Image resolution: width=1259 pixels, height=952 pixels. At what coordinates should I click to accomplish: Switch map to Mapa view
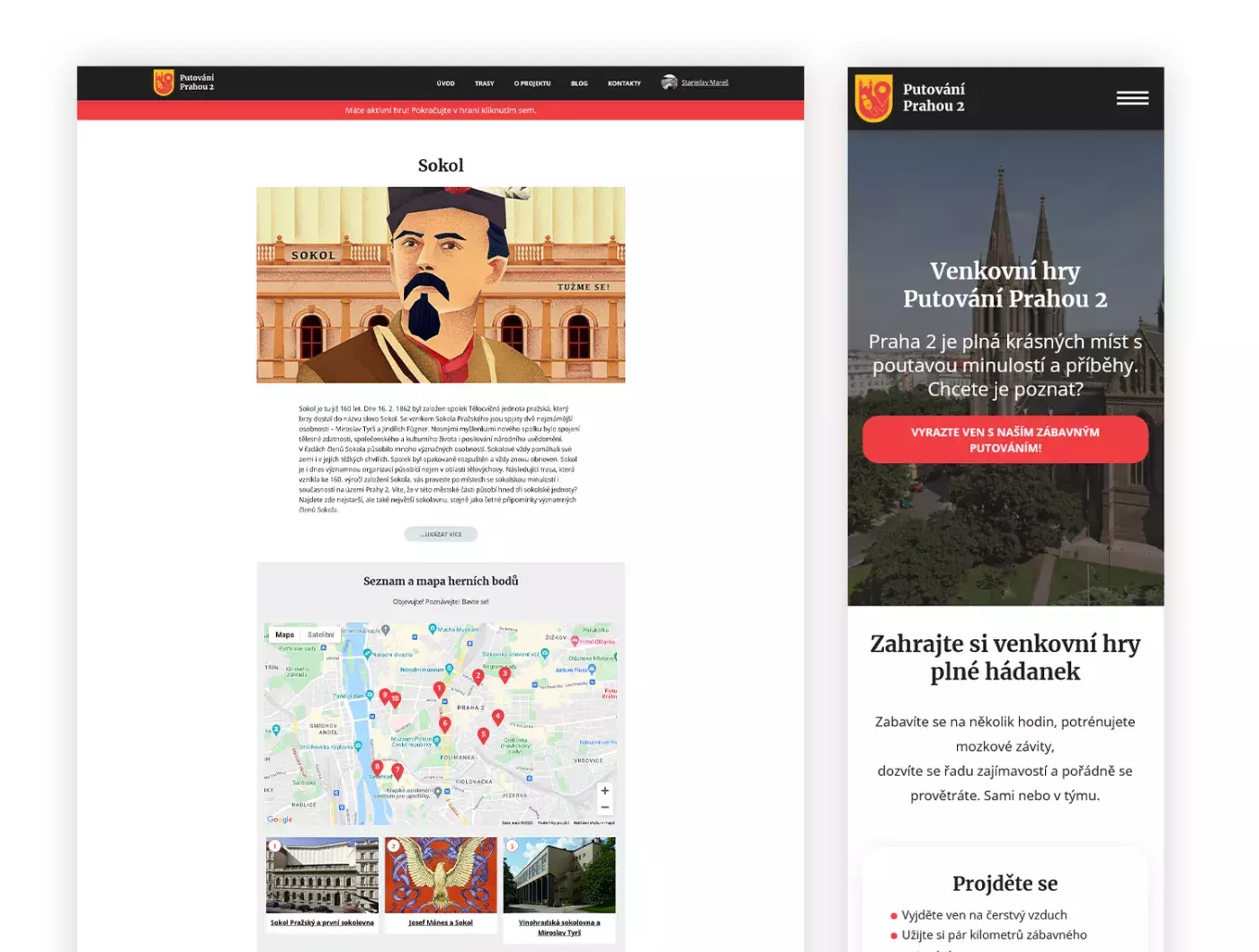[284, 635]
